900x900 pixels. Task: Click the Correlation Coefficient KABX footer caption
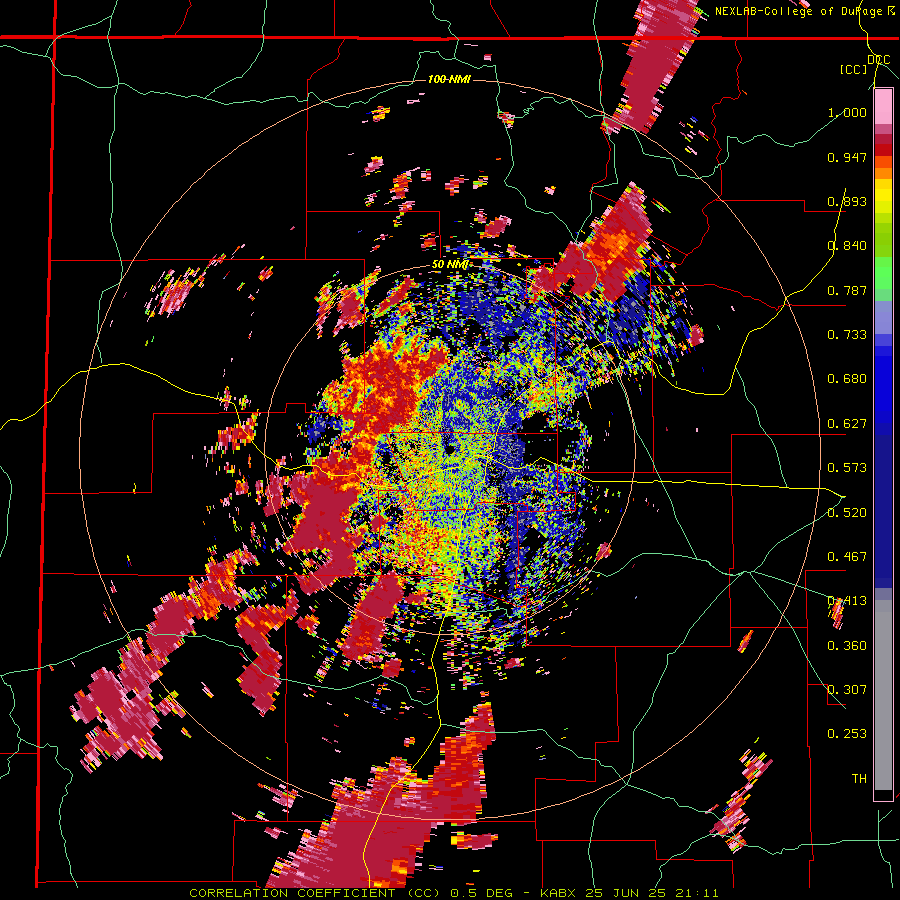pos(454,893)
